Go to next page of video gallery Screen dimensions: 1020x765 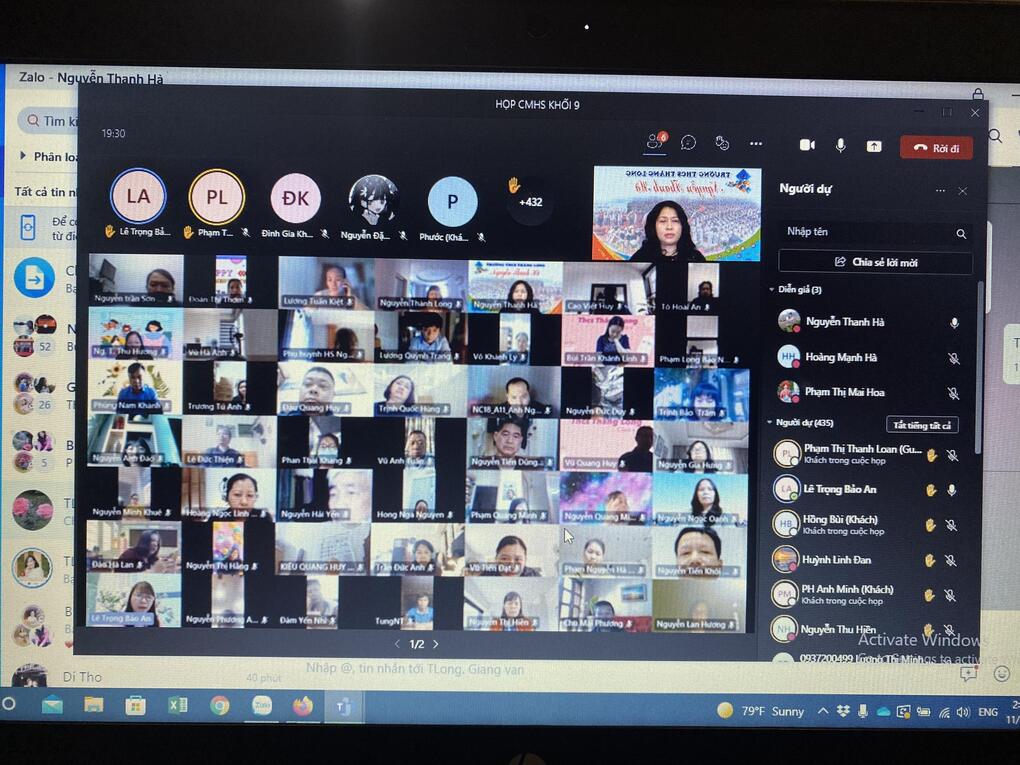click(436, 644)
